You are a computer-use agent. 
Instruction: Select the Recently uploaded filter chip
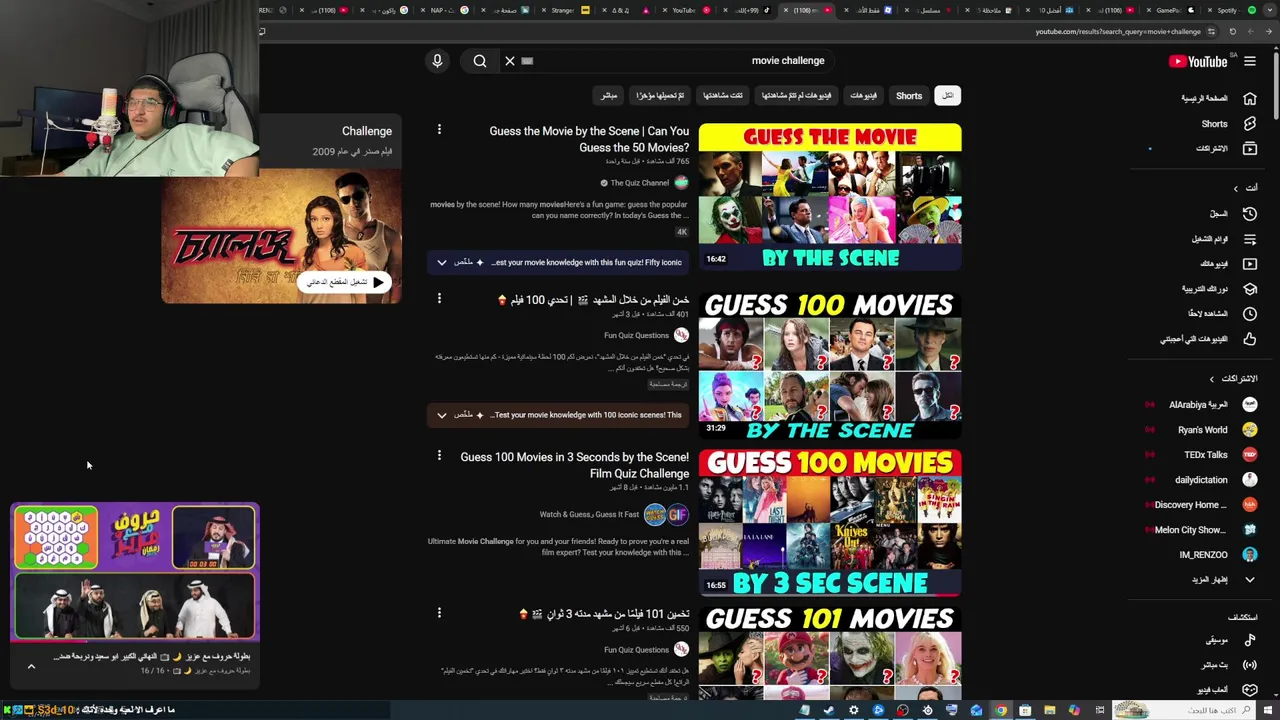[x=660, y=96]
